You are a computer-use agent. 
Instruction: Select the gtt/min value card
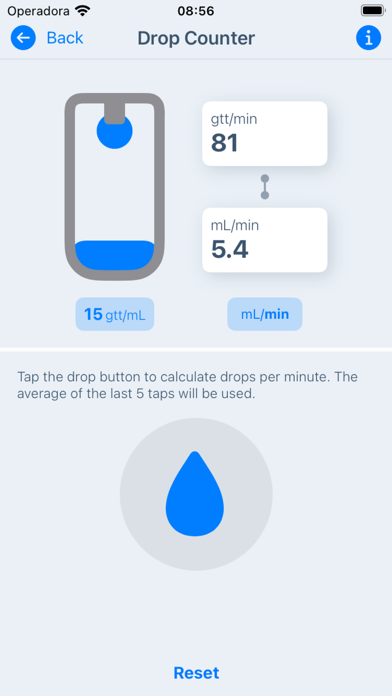(x=265, y=134)
